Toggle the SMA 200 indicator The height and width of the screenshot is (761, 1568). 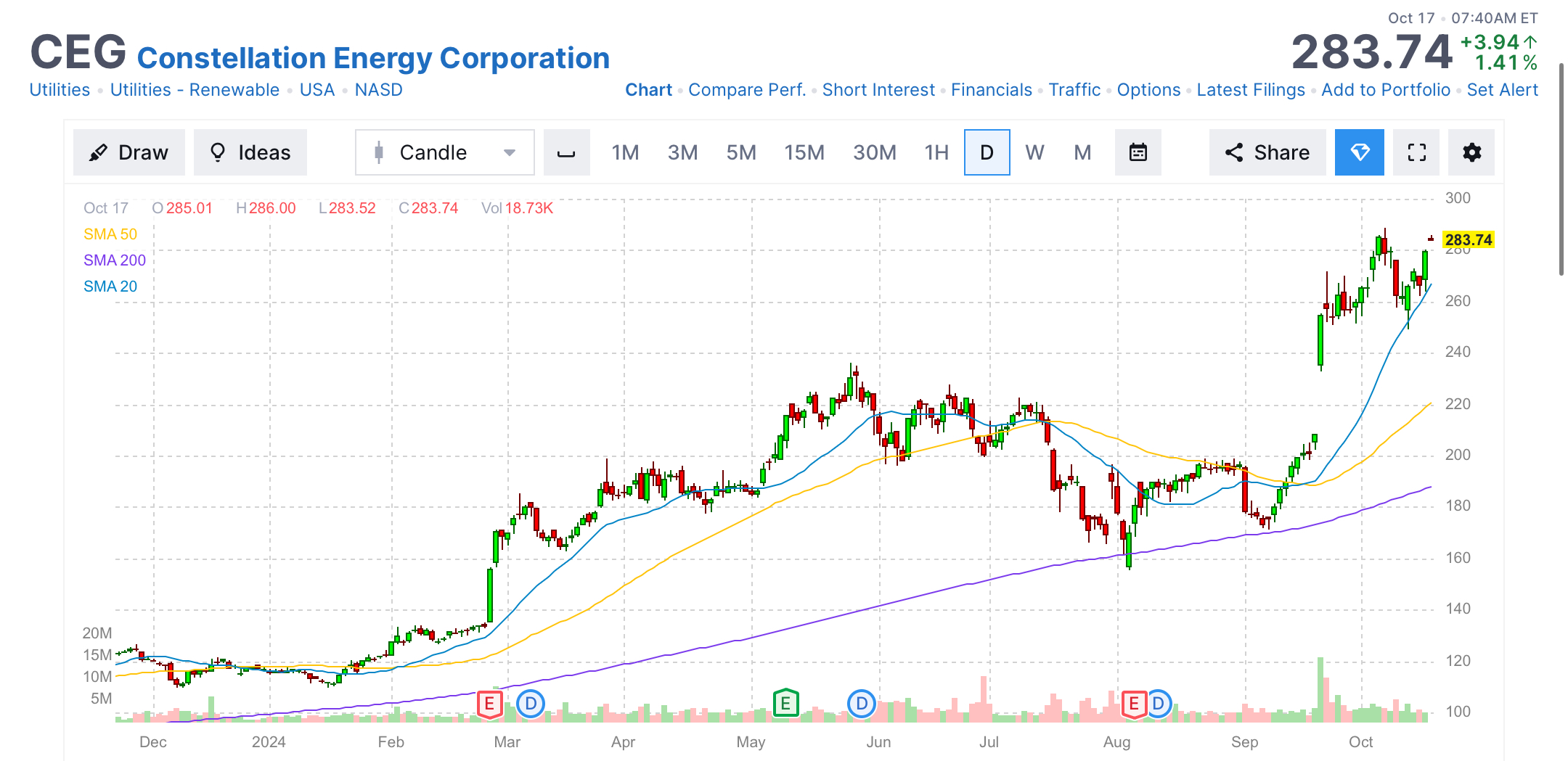[114, 260]
